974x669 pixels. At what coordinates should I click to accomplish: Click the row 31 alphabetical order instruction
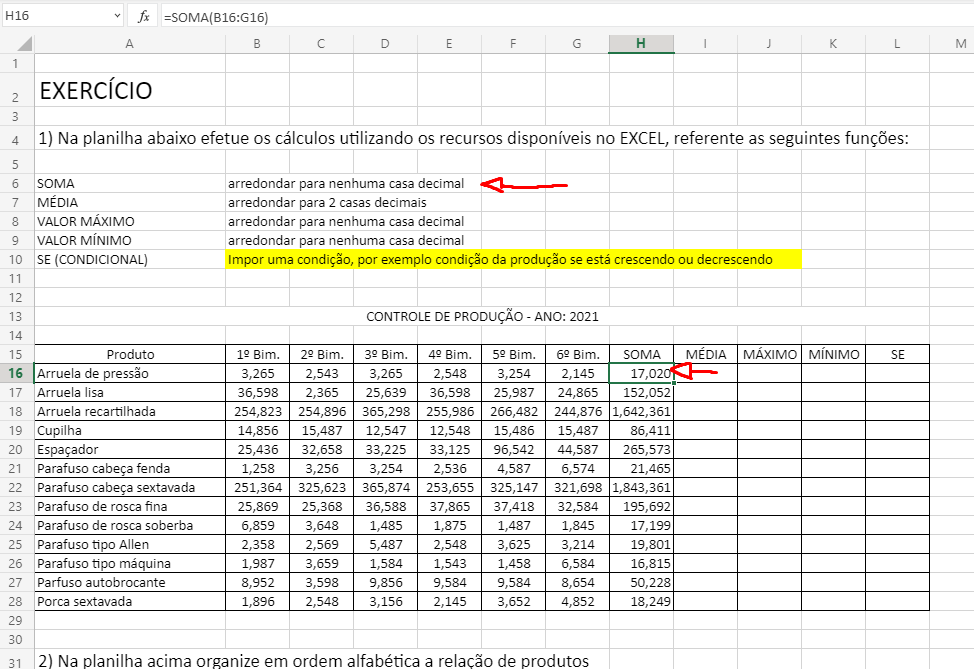(x=314, y=660)
